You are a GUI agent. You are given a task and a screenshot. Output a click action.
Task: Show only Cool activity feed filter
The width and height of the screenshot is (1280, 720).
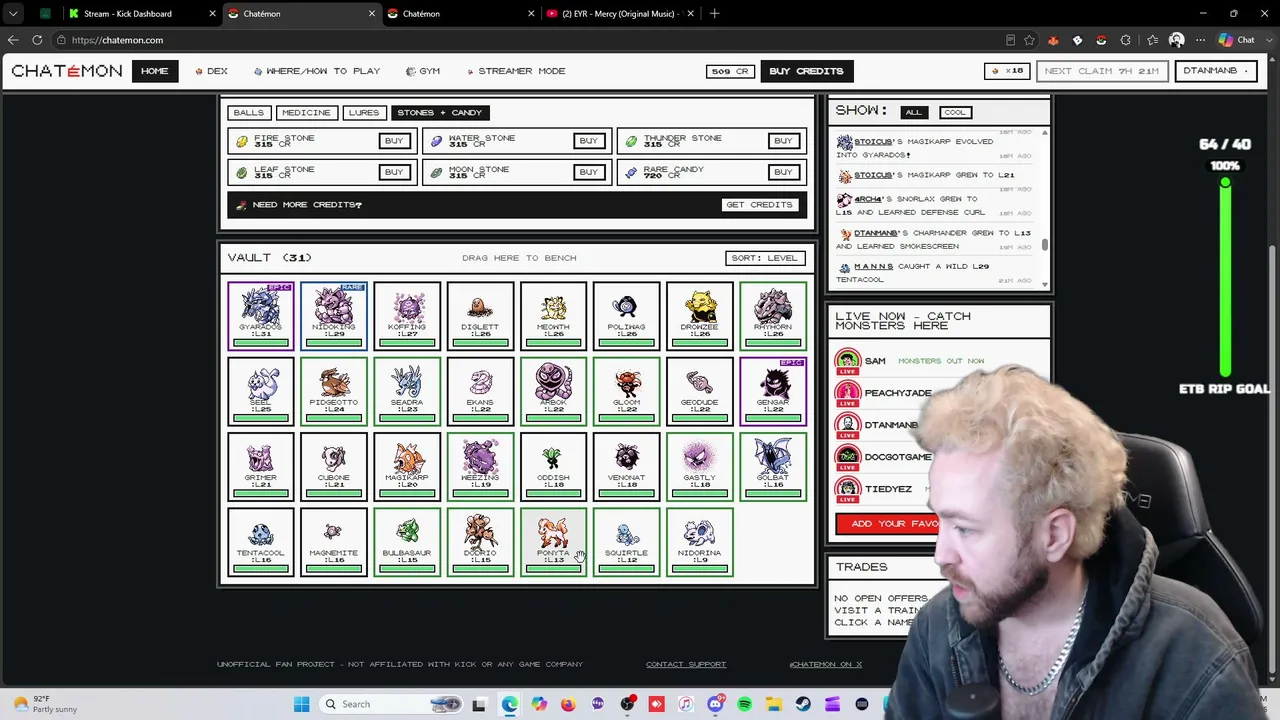click(955, 112)
